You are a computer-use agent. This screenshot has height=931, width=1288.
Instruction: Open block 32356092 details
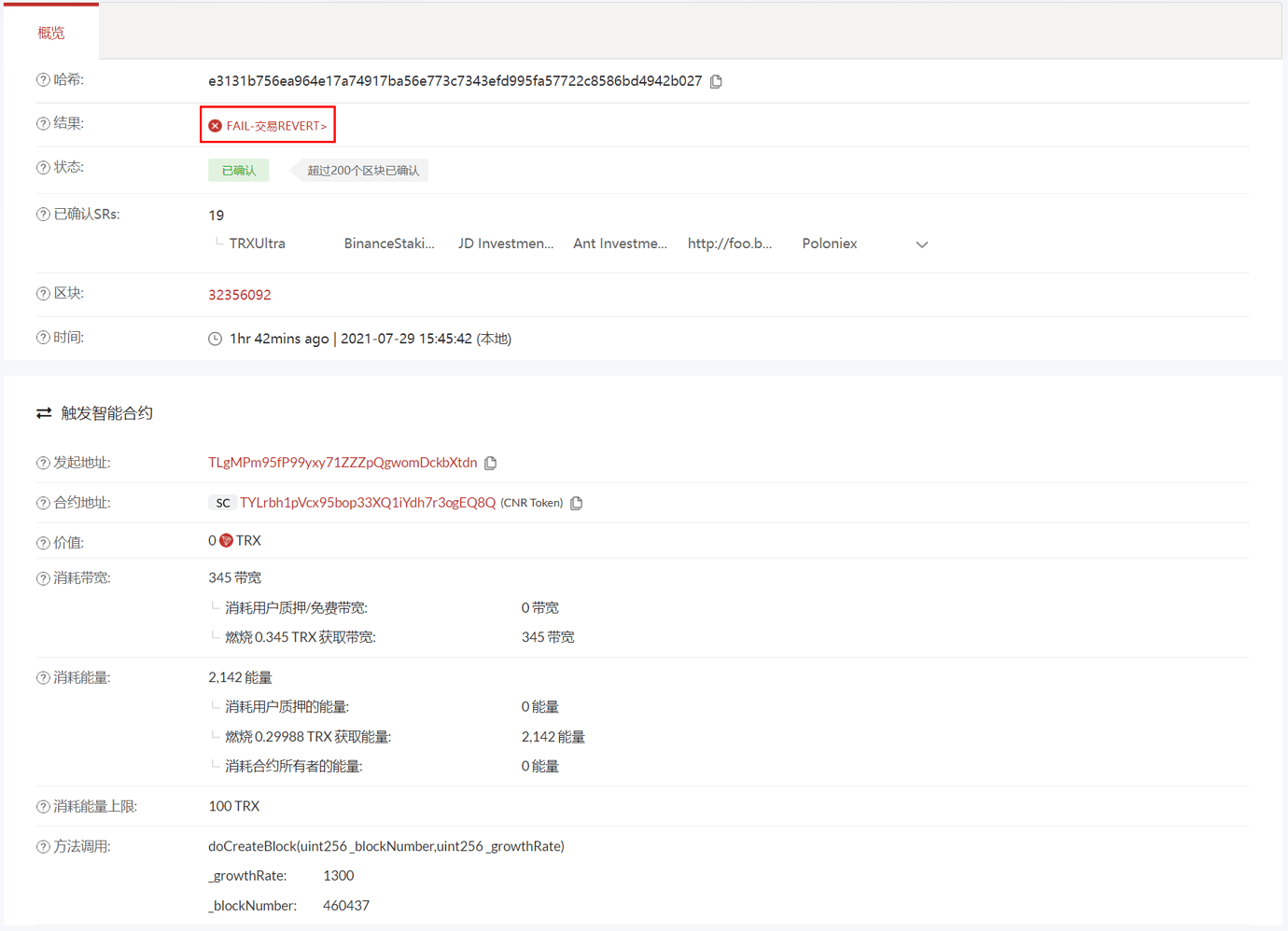240,294
